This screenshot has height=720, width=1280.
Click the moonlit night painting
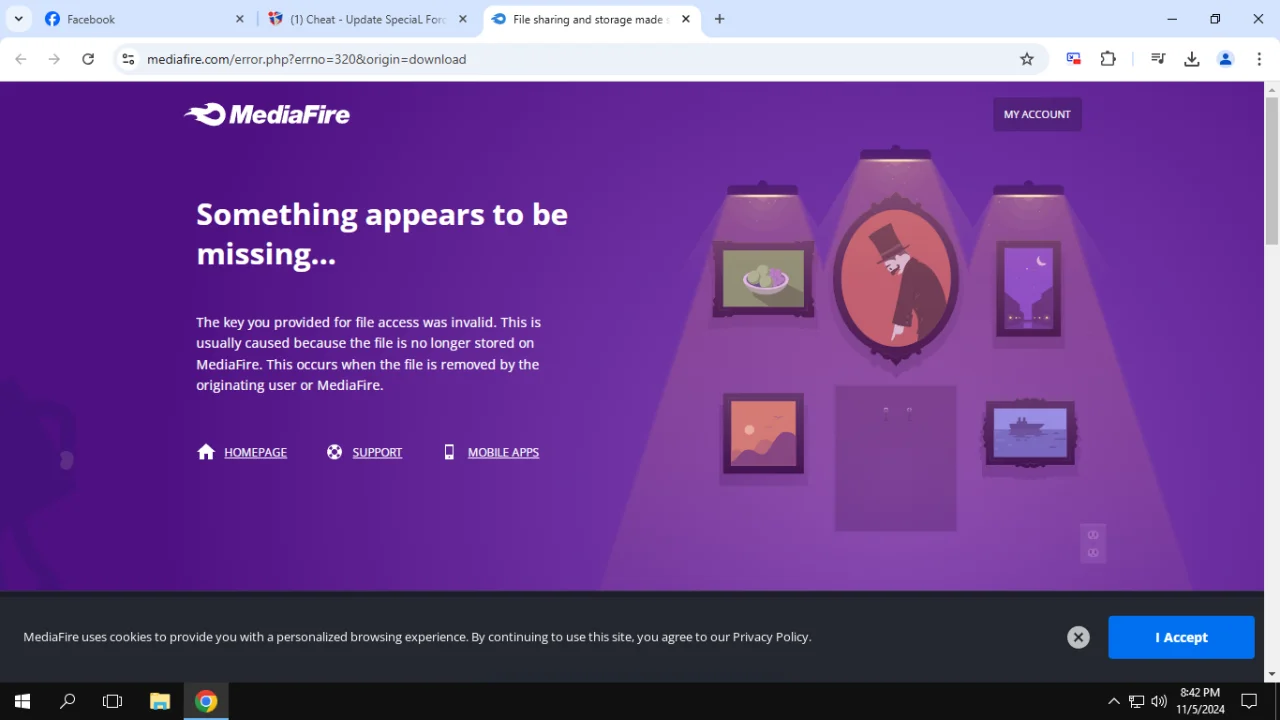[1029, 288]
